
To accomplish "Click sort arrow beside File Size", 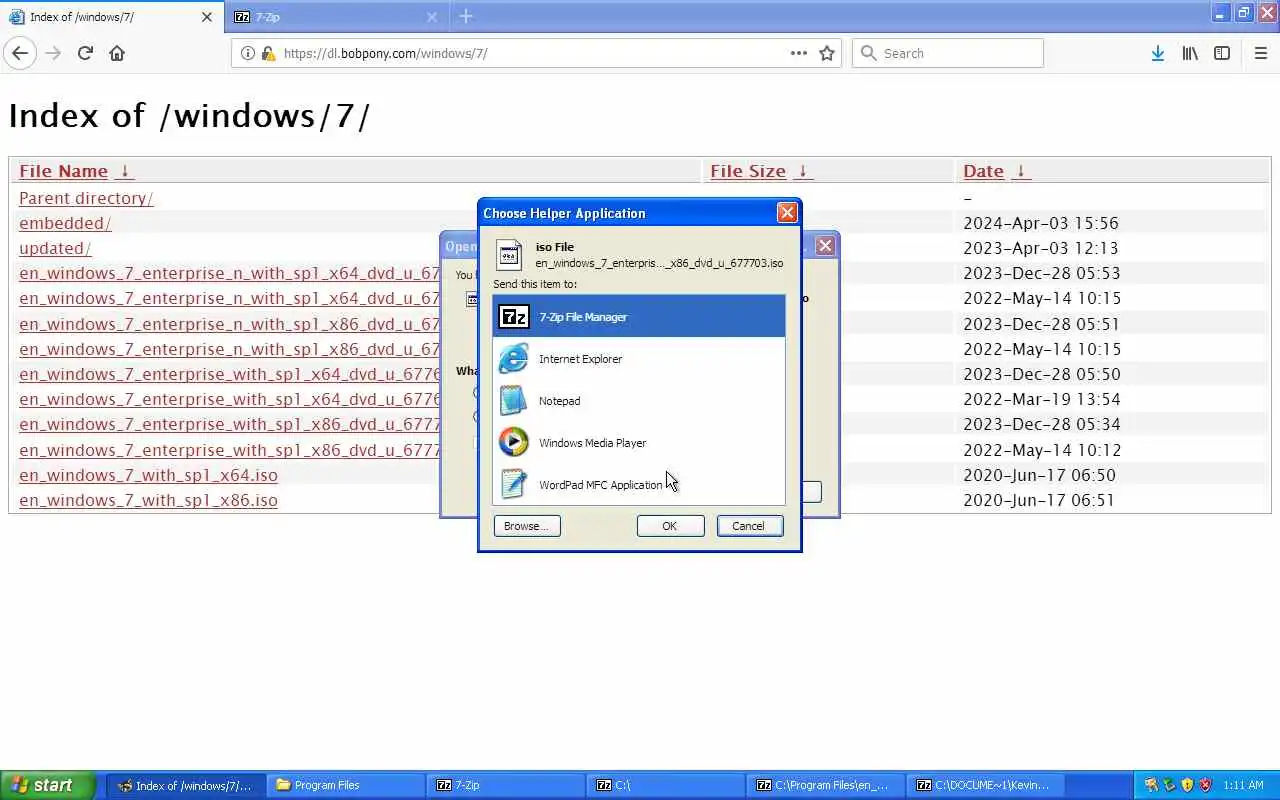I will (x=802, y=171).
